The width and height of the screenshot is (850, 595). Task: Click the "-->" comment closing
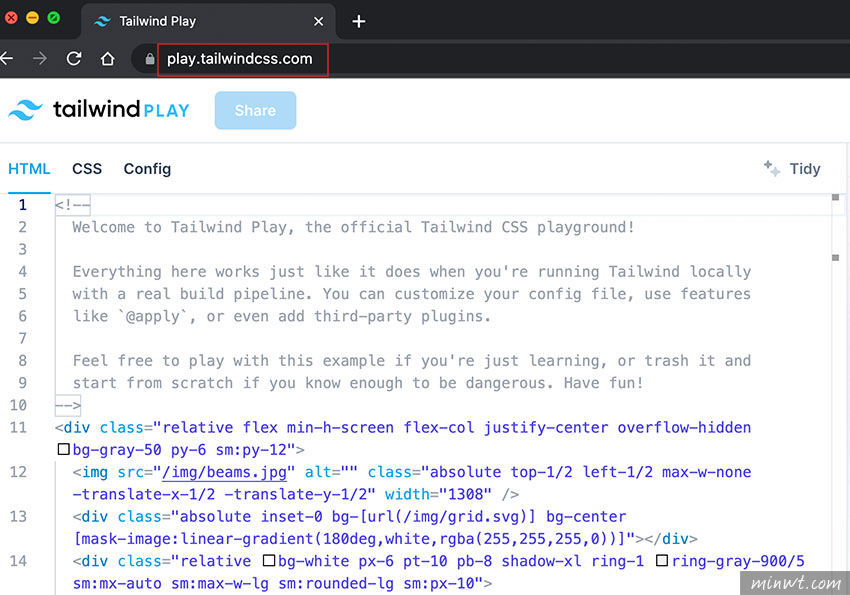click(x=68, y=405)
